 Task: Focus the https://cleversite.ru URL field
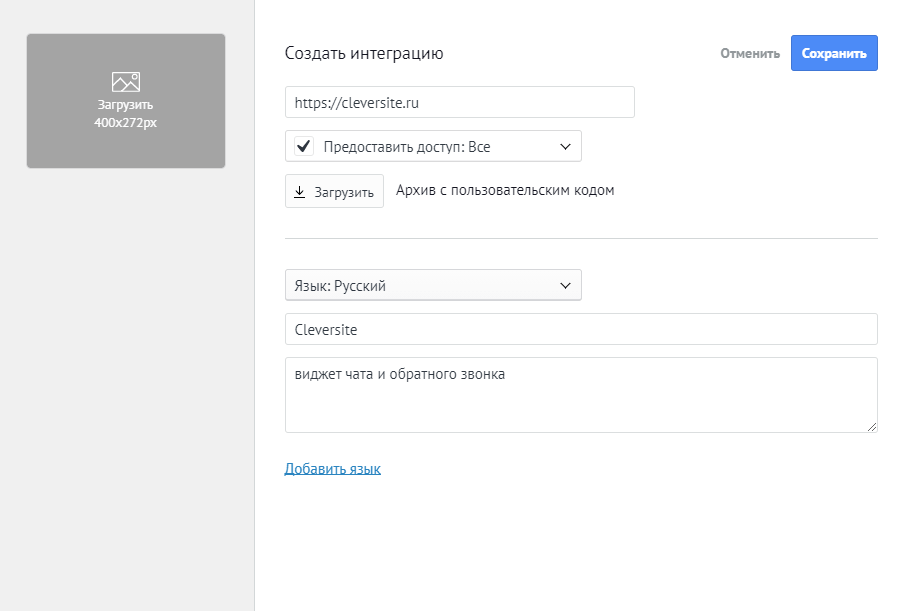(x=460, y=103)
